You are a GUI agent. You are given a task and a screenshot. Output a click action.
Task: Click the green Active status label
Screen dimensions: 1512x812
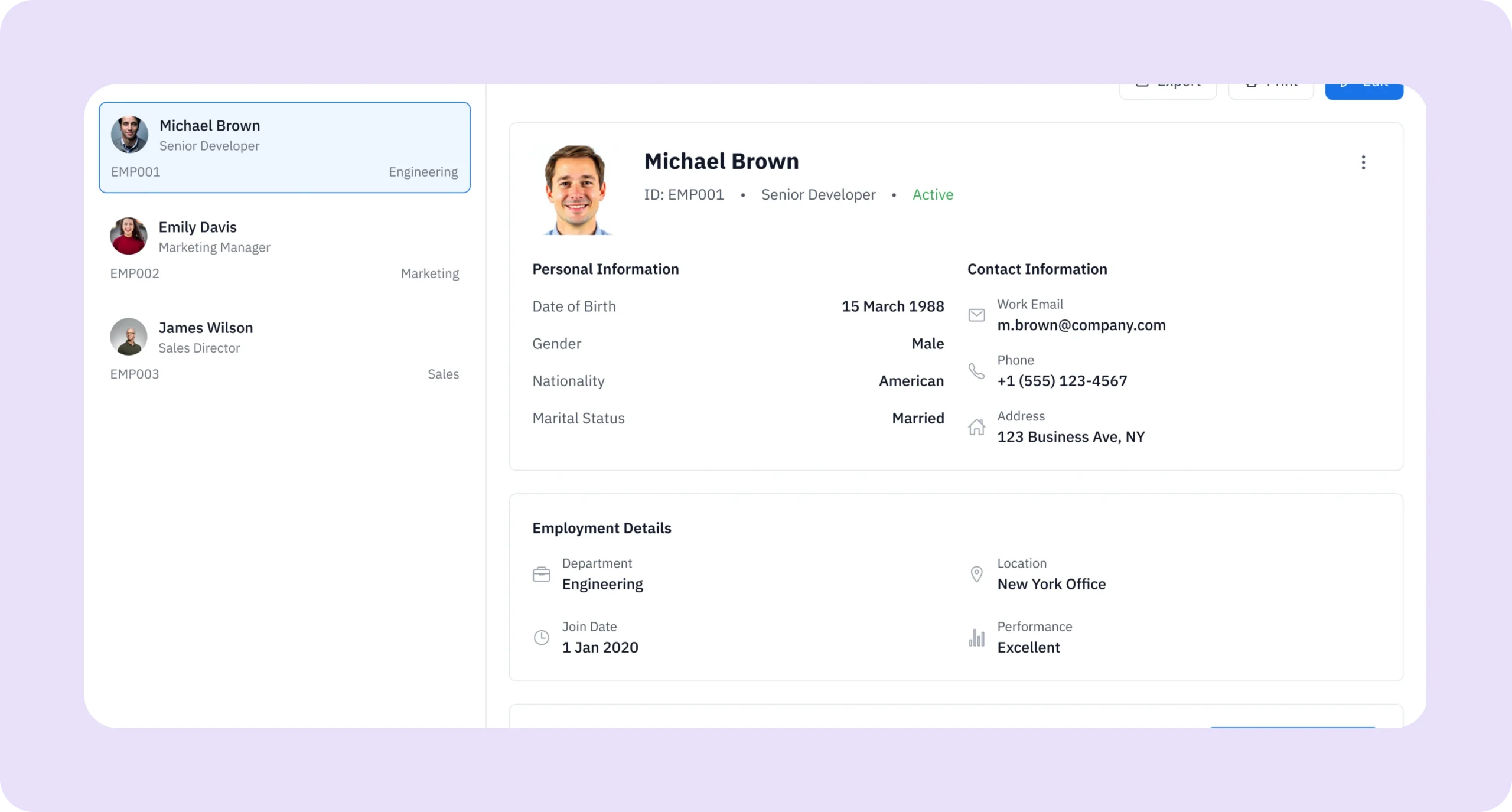(933, 195)
